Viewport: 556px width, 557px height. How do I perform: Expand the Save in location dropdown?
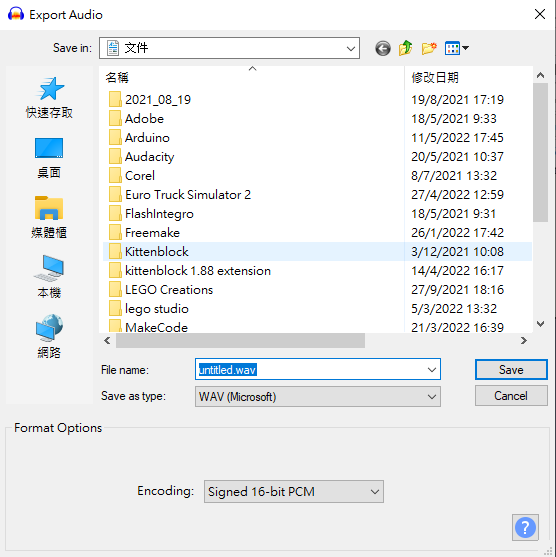pos(351,48)
